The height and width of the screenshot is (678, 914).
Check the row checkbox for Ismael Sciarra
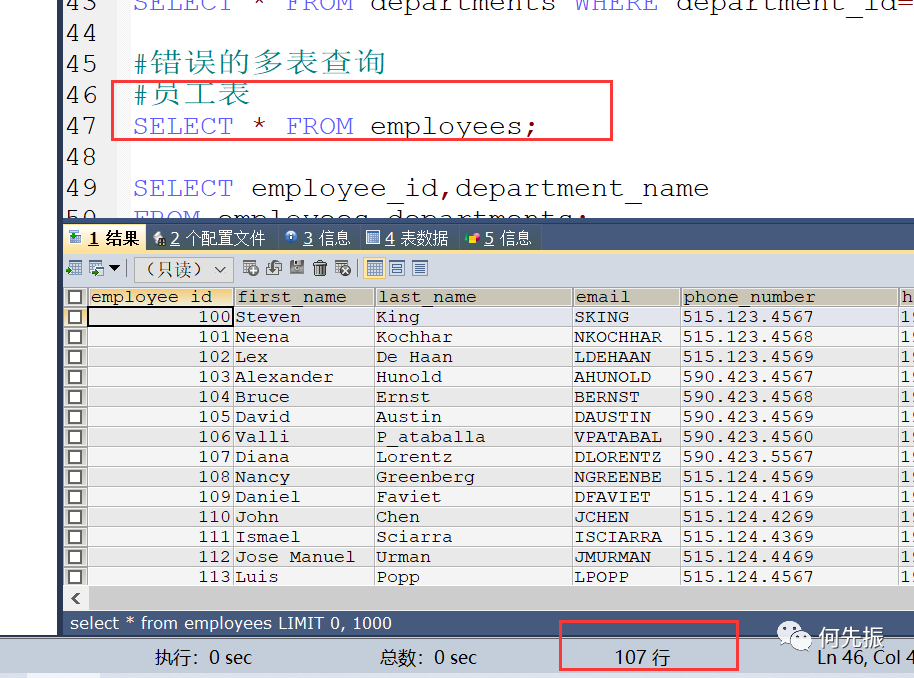tap(75, 536)
